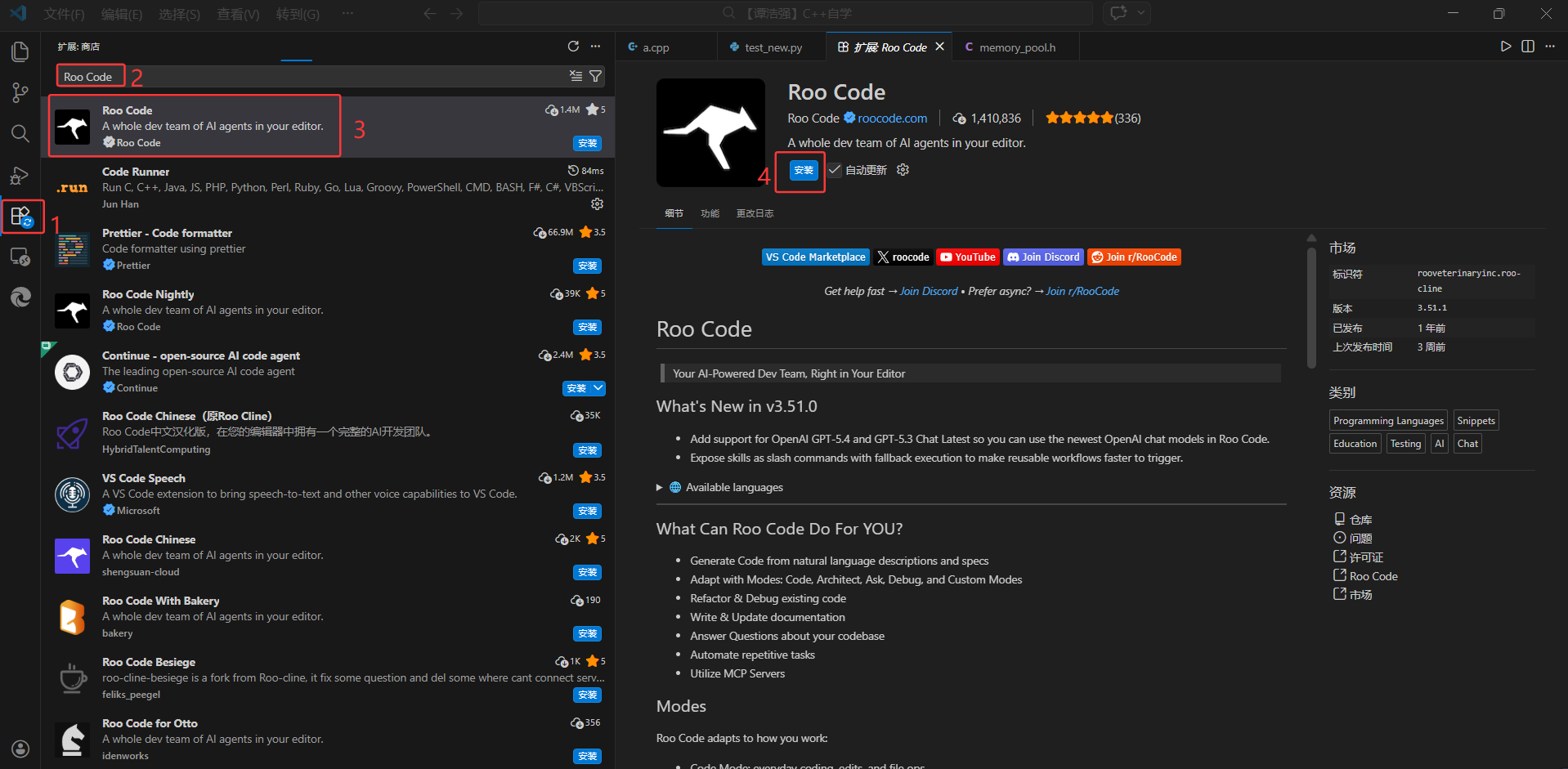Image resolution: width=1568 pixels, height=769 pixels.
Task: Run the file with play button
Action: 1505,47
